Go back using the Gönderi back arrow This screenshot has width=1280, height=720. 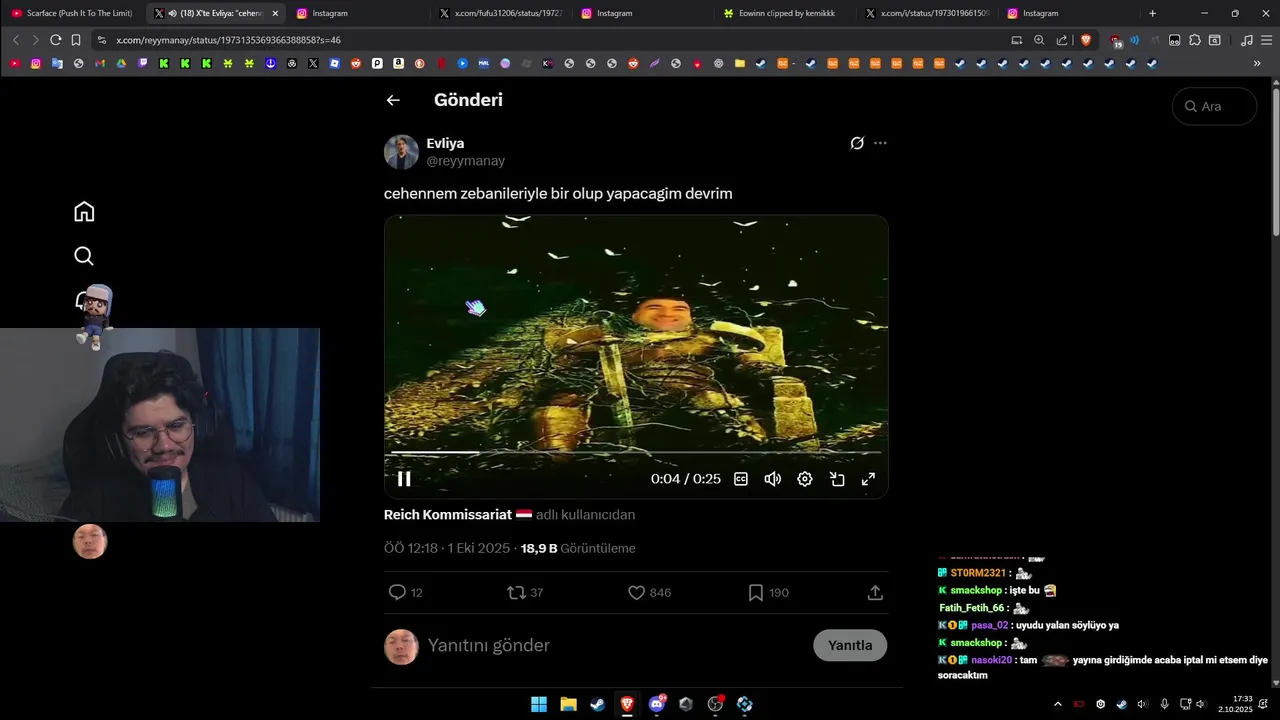(x=393, y=100)
